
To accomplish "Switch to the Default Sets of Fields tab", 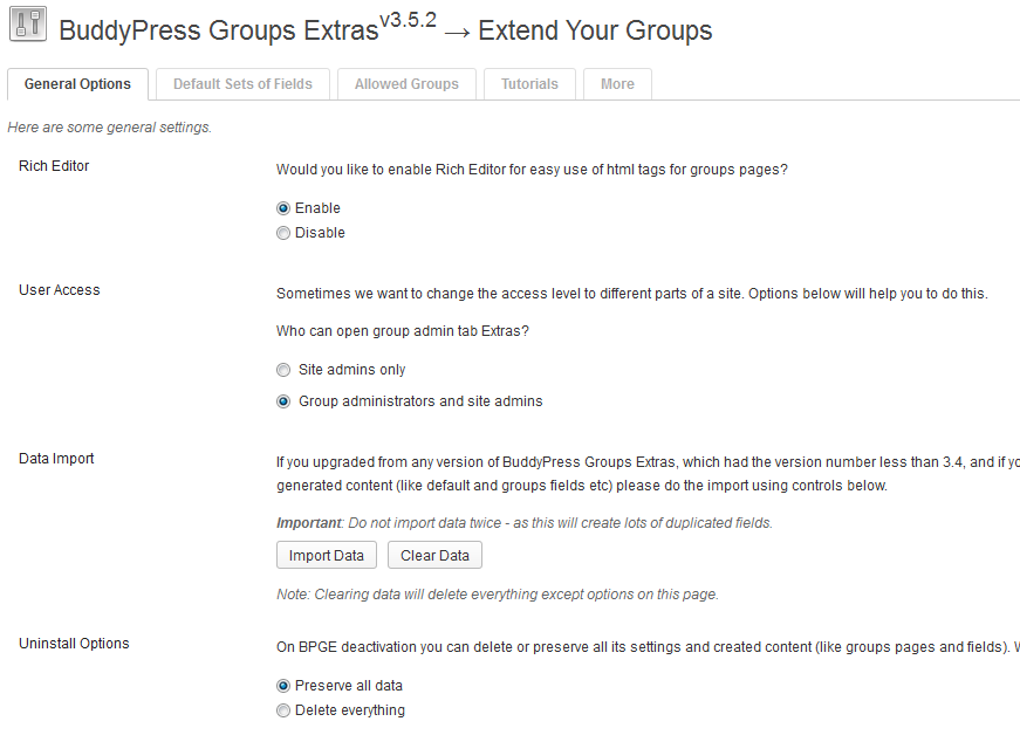I will point(242,84).
